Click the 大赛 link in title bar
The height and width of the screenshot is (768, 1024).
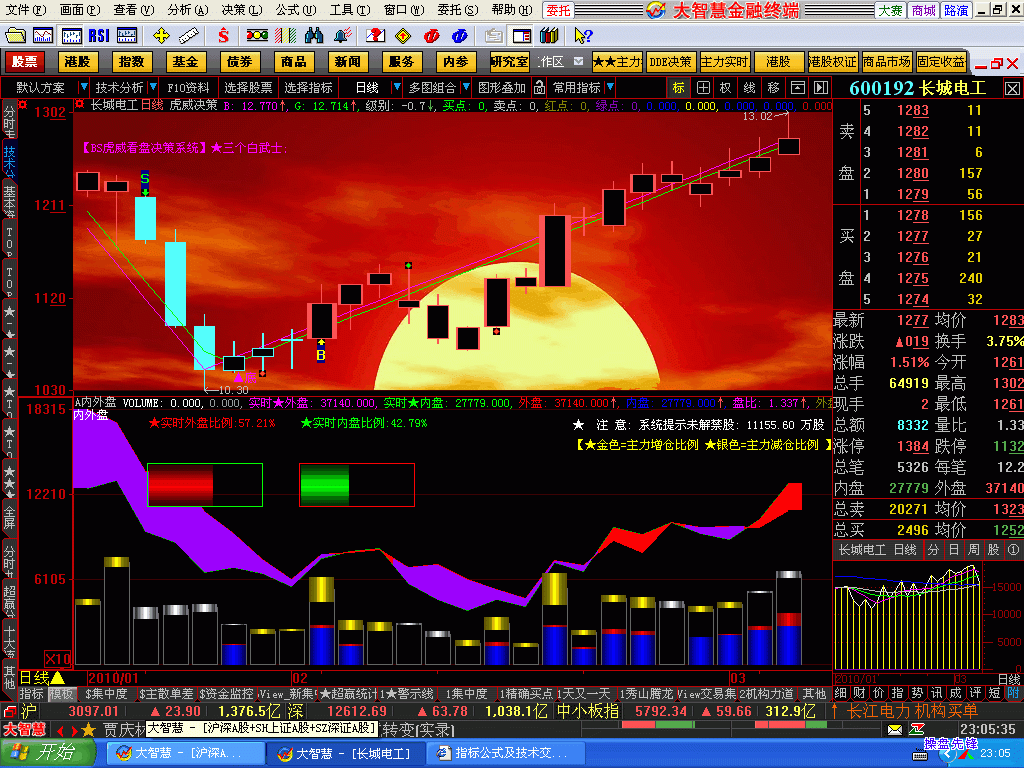click(x=890, y=10)
